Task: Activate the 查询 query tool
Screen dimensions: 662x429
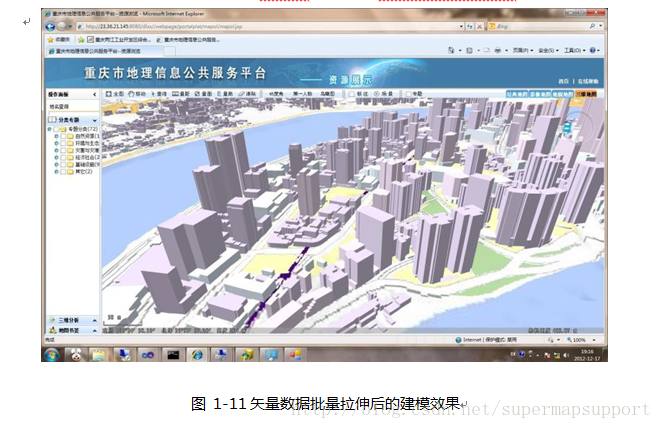Action: coord(158,93)
